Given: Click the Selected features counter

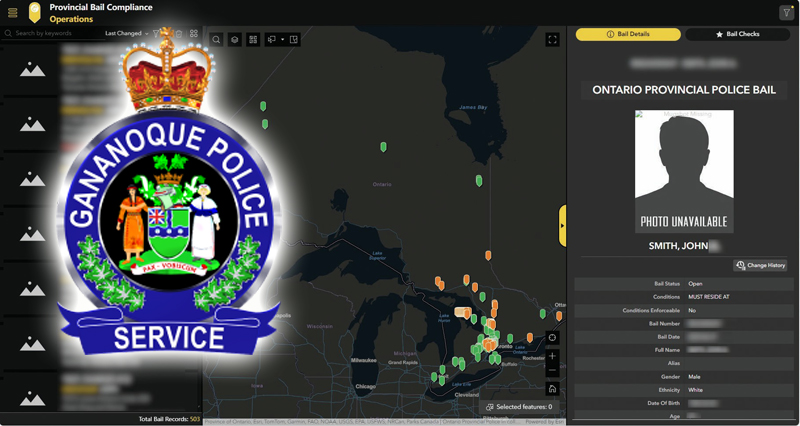Looking at the screenshot, I should pos(518,407).
